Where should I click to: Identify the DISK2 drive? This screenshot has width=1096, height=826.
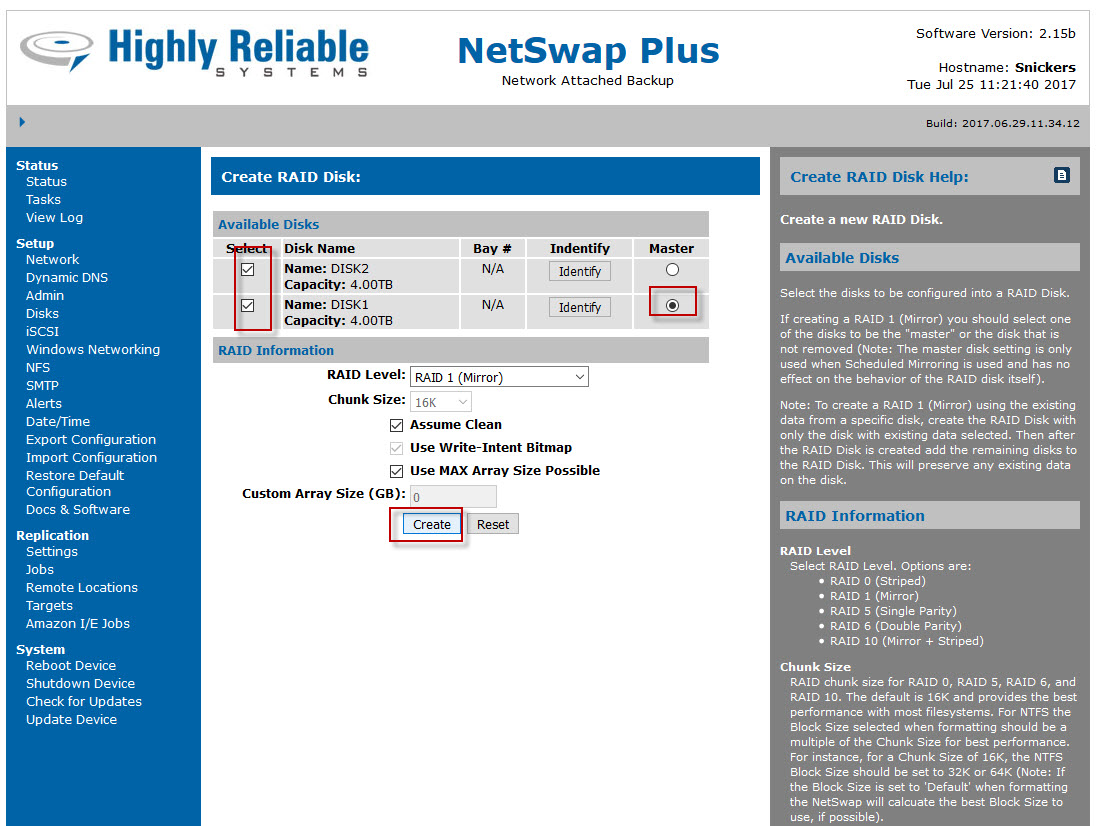(x=579, y=271)
